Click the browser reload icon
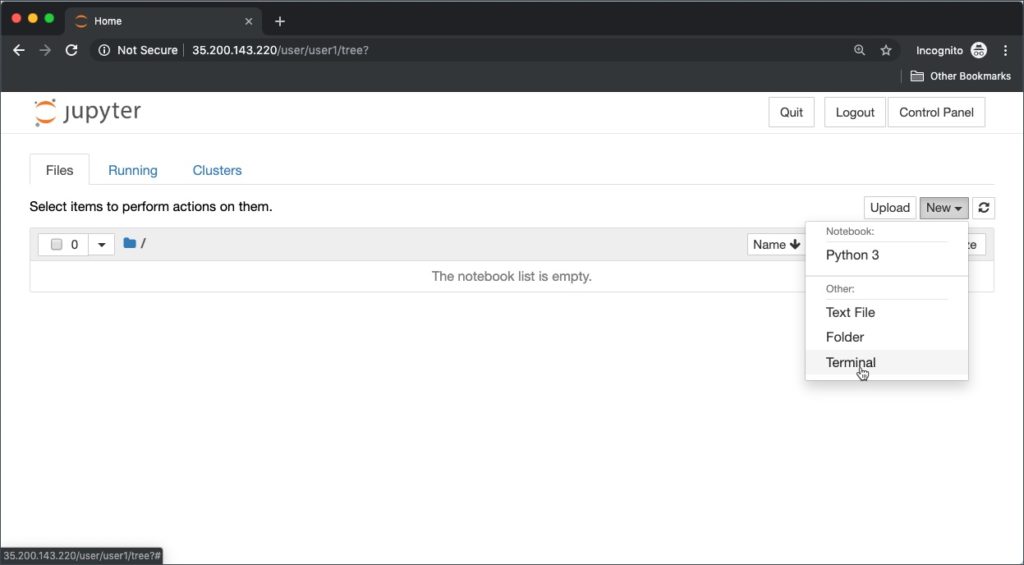Viewport: 1024px width, 565px height. [71, 50]
